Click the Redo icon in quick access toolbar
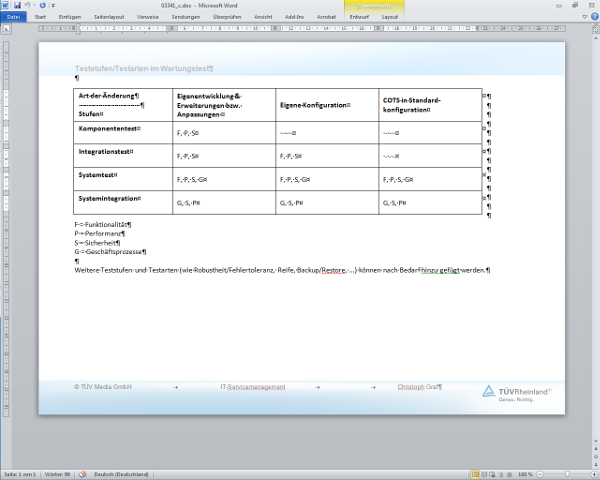600x480 pixels. pos(42,5)
